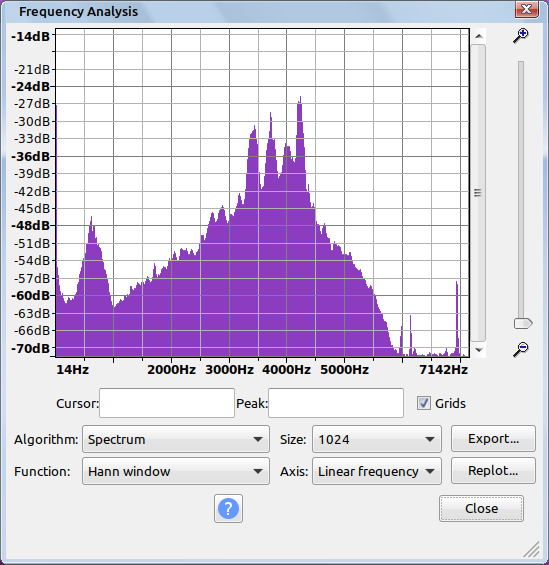Click the Close button

481,508
